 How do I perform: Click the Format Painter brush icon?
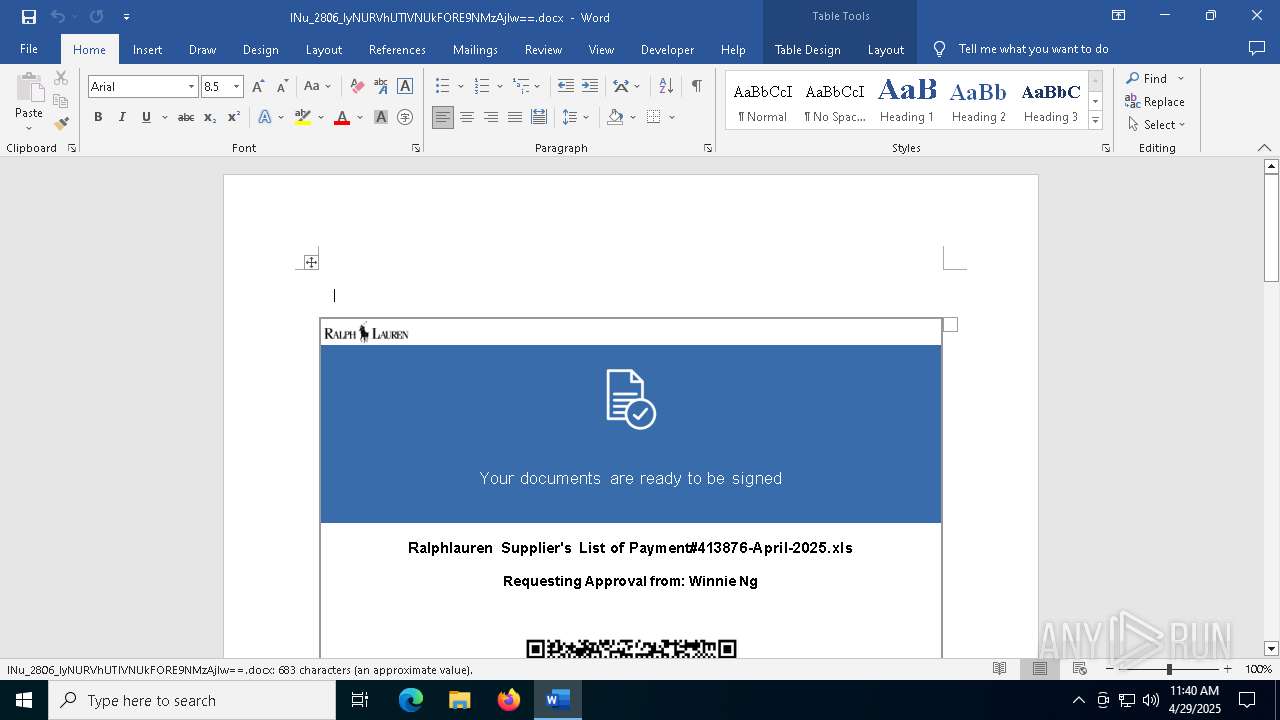coord(61,124)
